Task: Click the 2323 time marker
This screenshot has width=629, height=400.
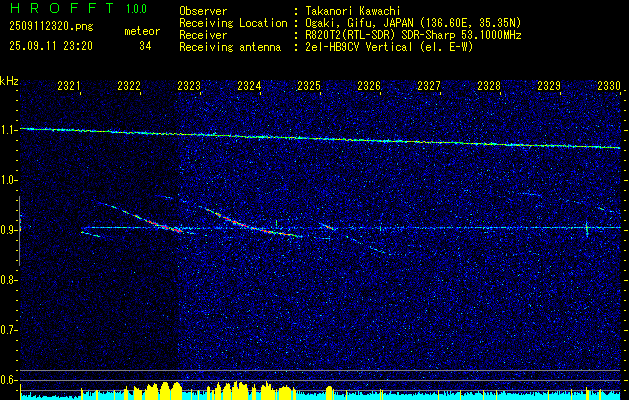Action: [189, 86]
